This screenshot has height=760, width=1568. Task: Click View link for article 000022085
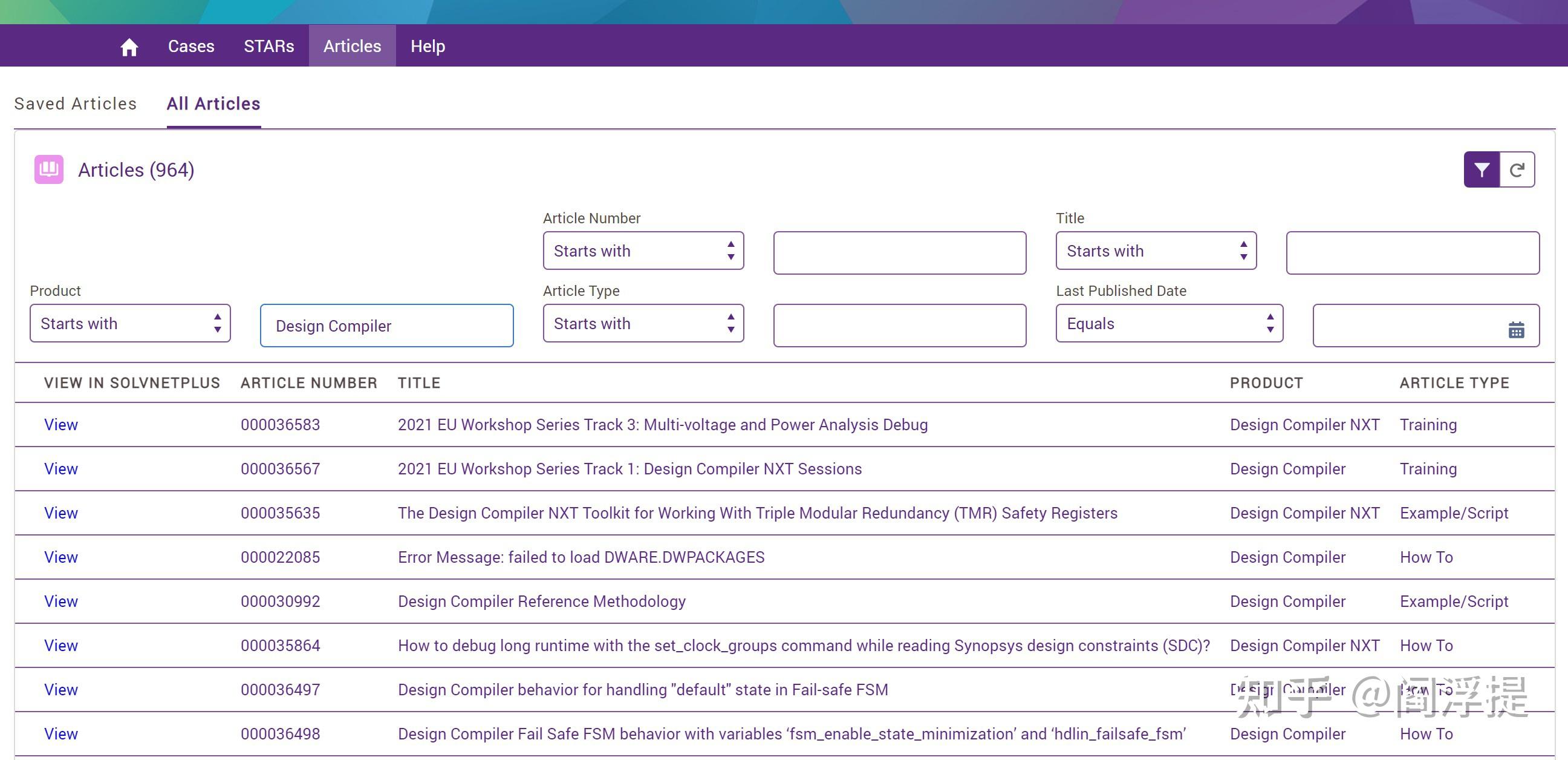click(61, 557)
